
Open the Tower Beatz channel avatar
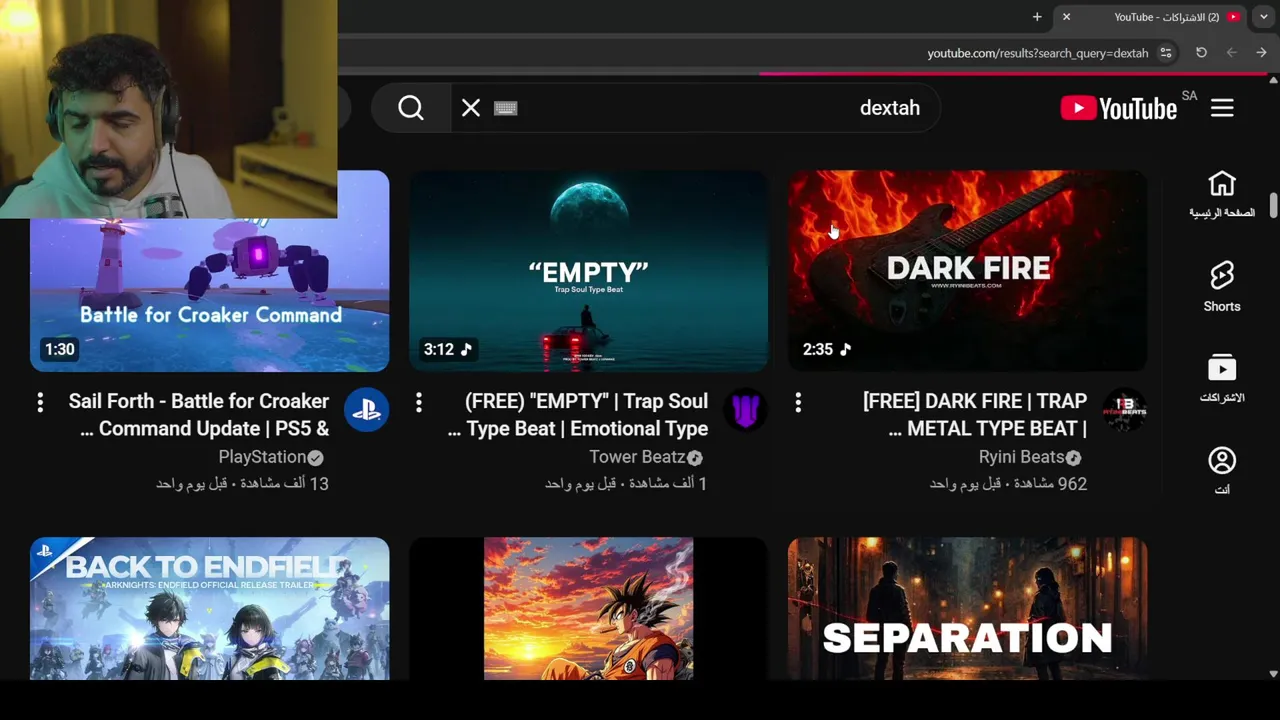tap(746, 410)
